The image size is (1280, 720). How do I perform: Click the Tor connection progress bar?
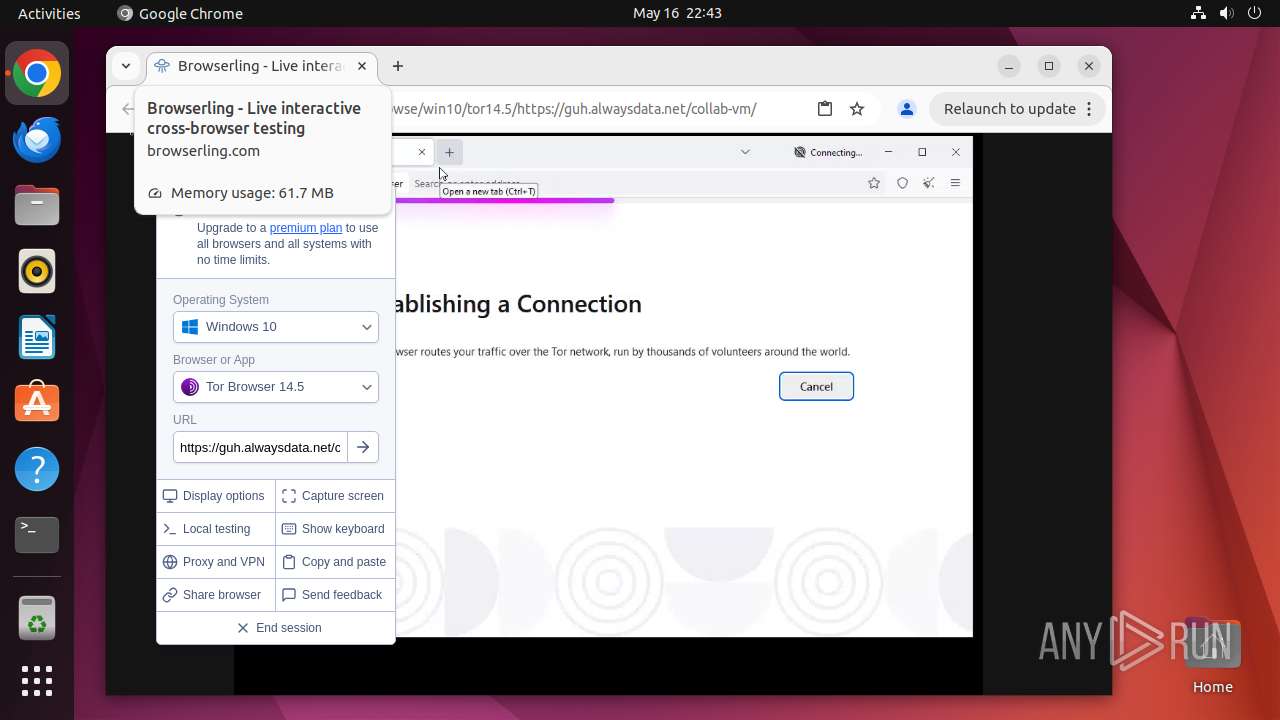(x=505, y=201)
